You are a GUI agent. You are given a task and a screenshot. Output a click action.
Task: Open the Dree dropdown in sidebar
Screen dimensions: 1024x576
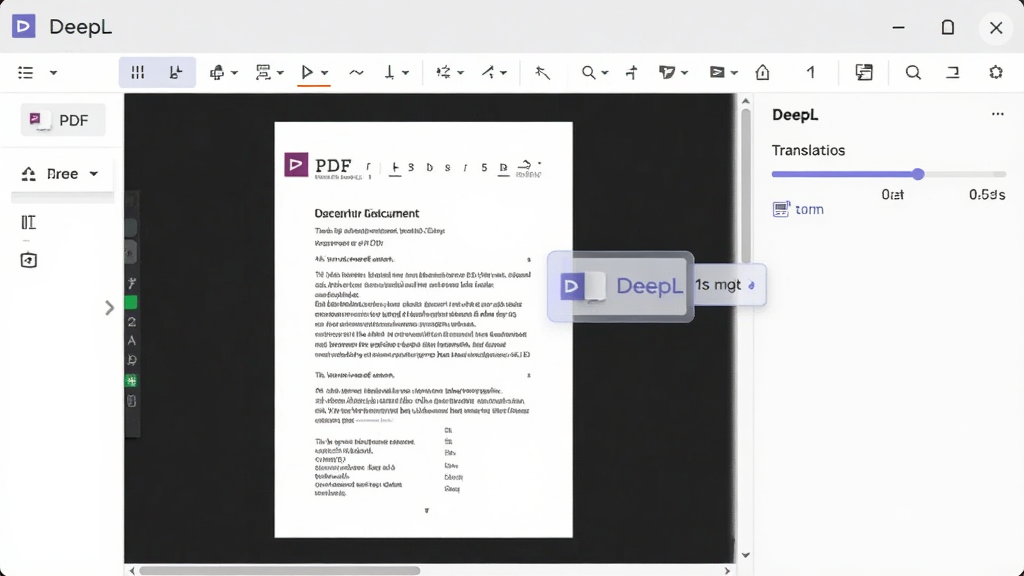61,174
